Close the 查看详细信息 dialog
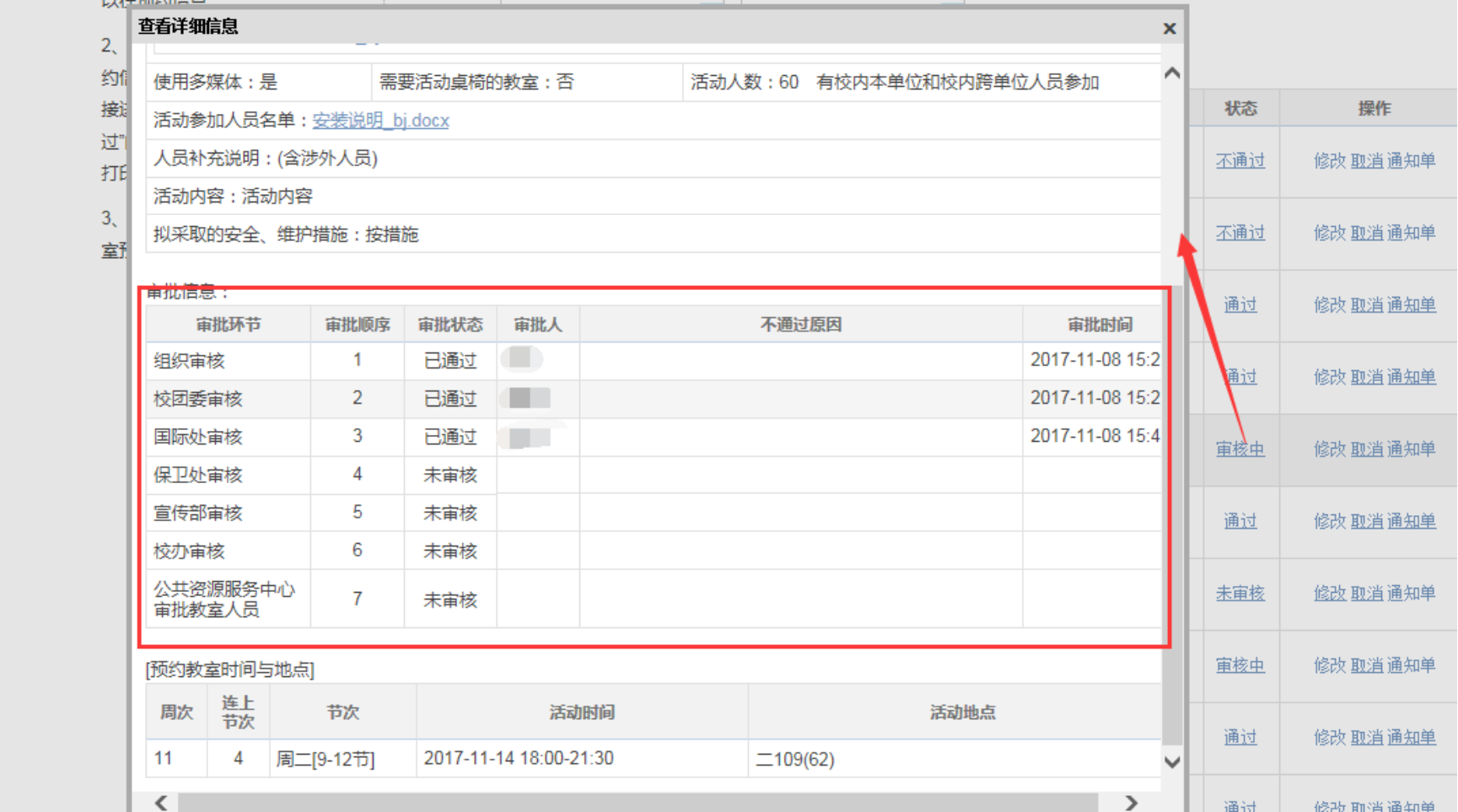The width and height of the screenshot is (1458, 812). coord(1169,29)
